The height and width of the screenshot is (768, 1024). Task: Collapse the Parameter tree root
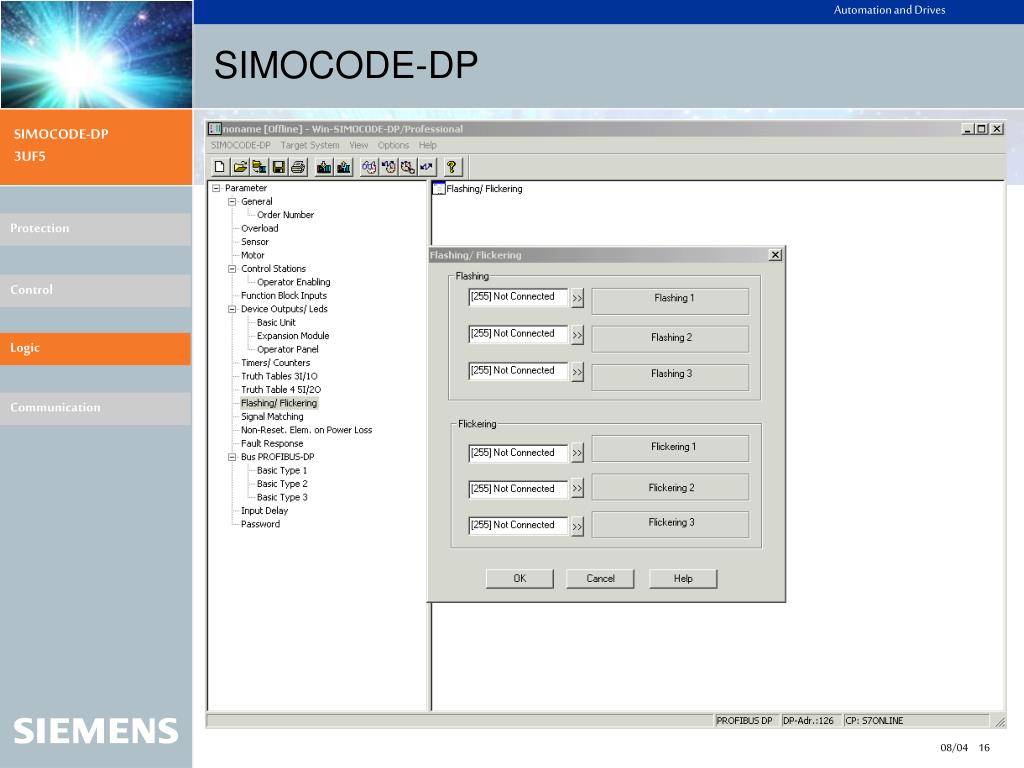(216, 188)
